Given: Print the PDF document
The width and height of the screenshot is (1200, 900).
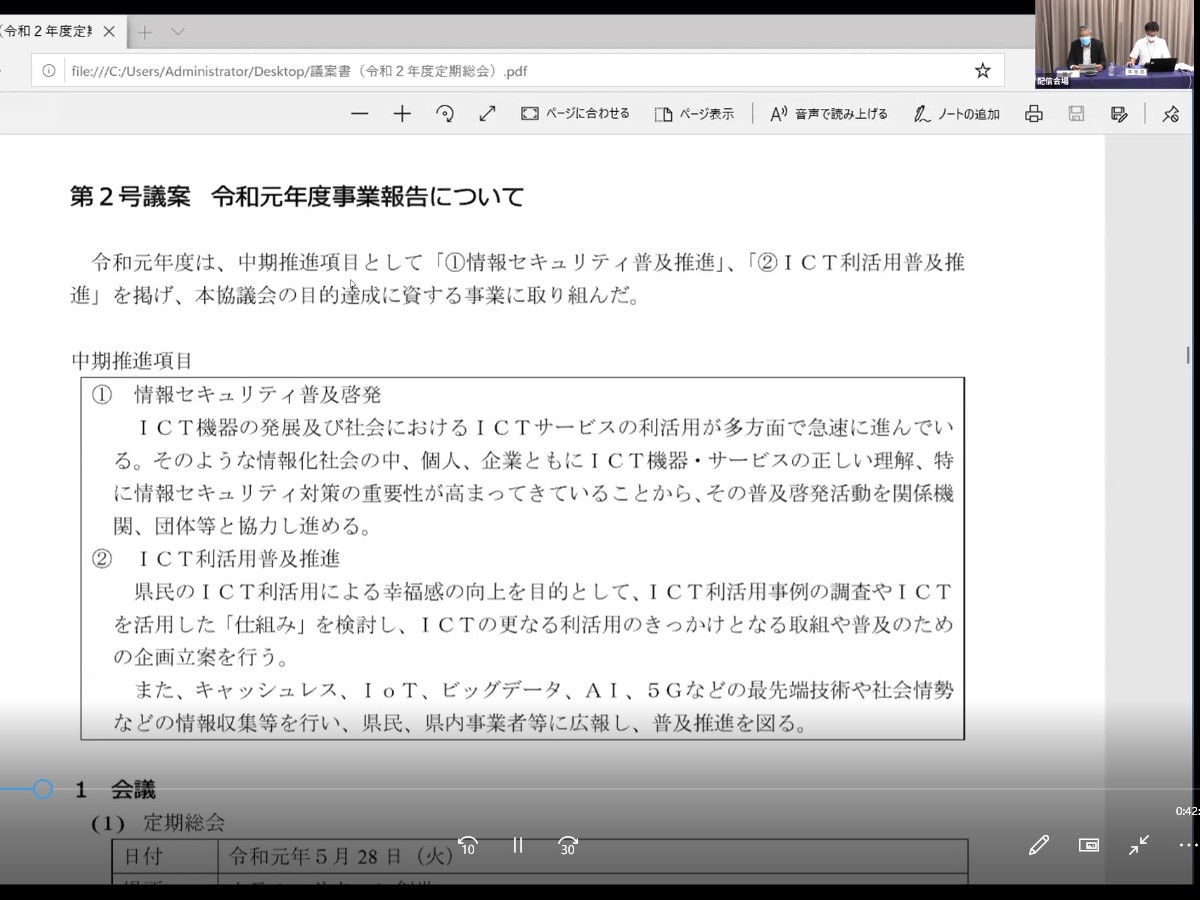Looking at the screenshot, I should tap(1034, 114).
